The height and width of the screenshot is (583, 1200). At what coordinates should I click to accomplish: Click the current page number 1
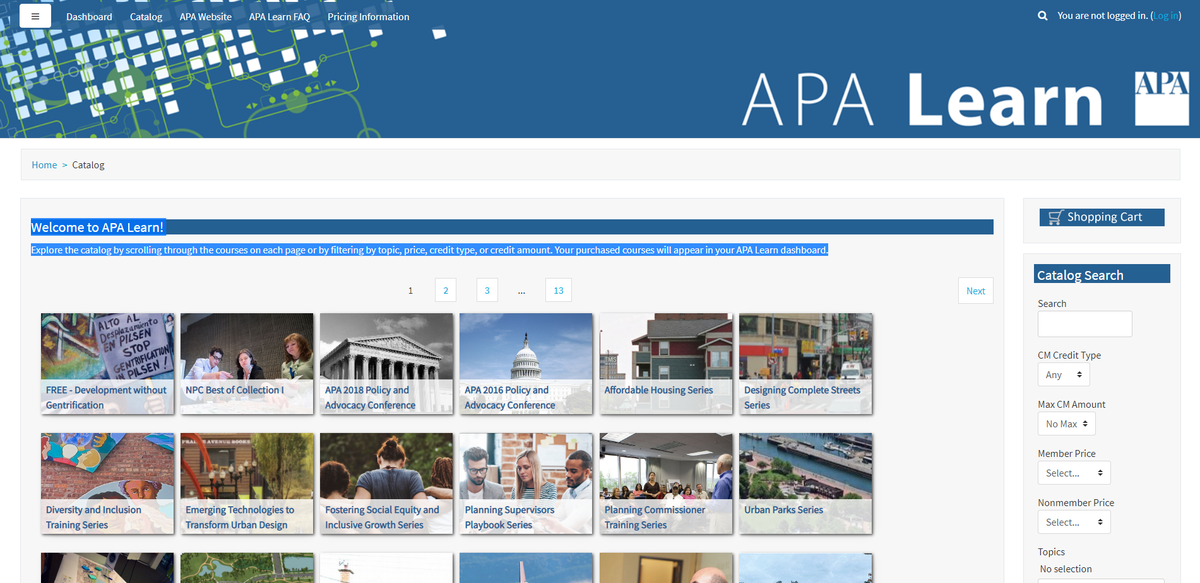[x=410, y=291]
